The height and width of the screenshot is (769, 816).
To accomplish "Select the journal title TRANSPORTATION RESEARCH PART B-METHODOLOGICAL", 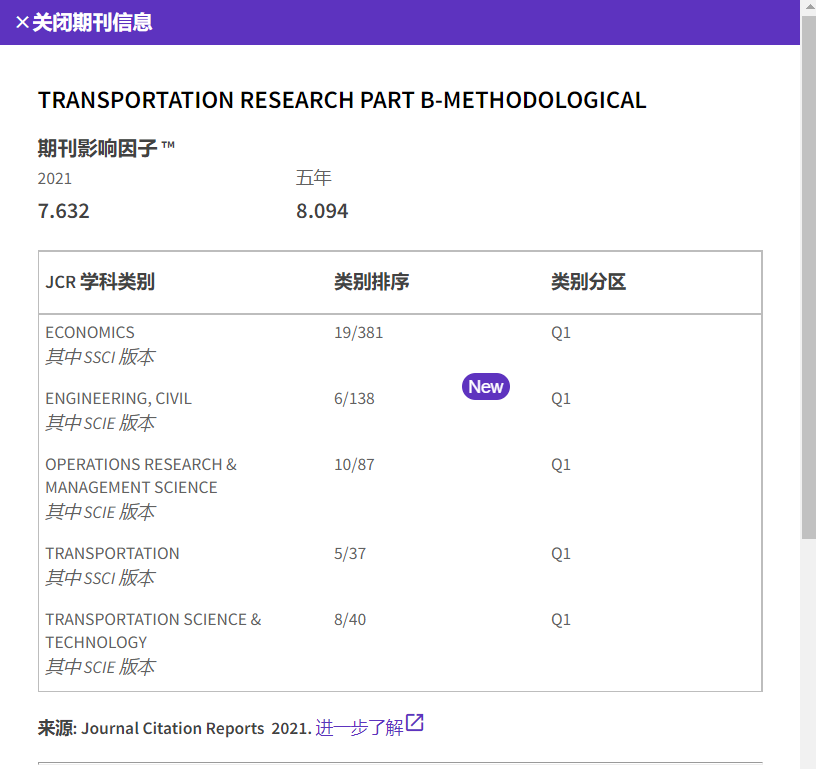I will [x=342, y=100].
